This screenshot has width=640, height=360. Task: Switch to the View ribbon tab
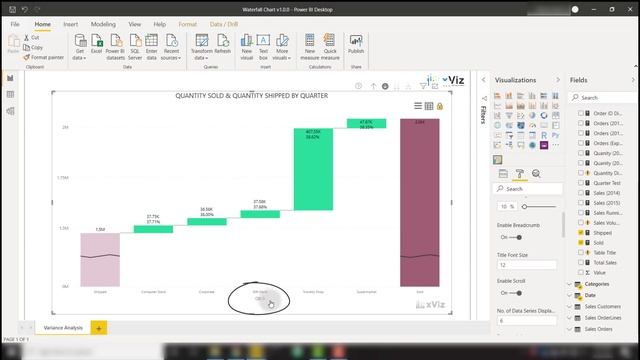tap(135, 24)
